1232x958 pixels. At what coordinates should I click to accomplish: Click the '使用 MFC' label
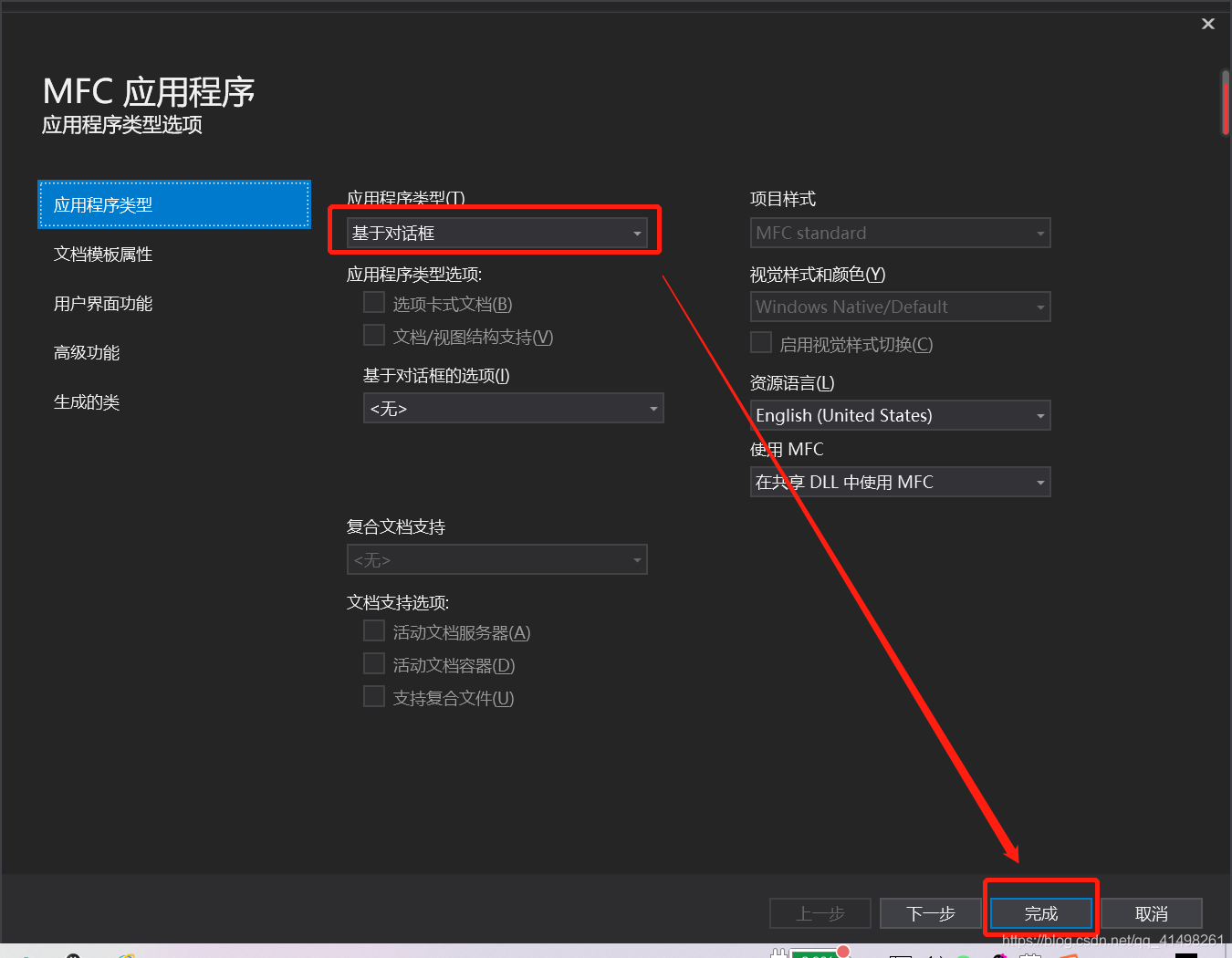(787, 449)
